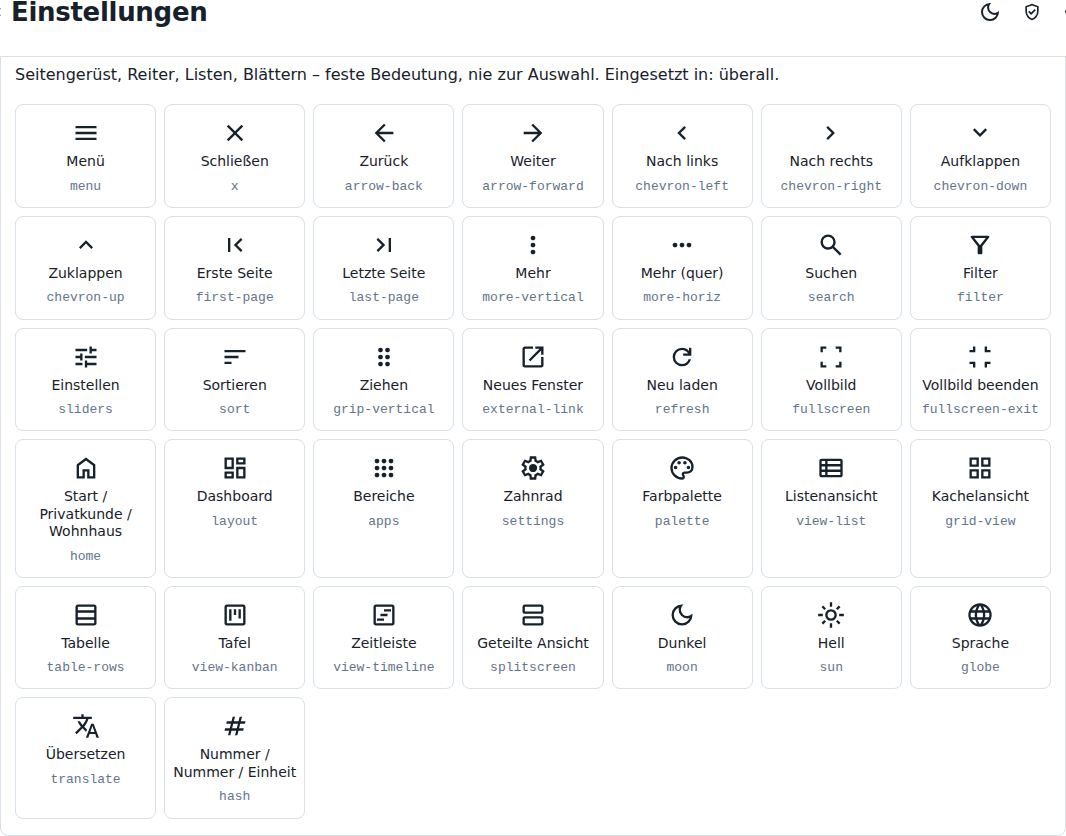Screen dimensions: 1066x836
Task: Click the Nach rechts chevron-right tile
Action: click(x=831, y=156)
